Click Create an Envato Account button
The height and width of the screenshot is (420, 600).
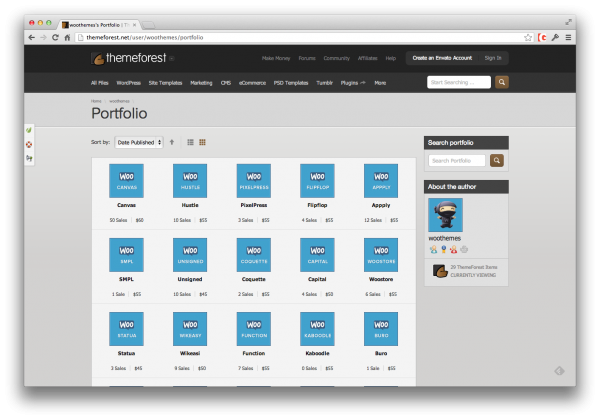coord(442,58)
